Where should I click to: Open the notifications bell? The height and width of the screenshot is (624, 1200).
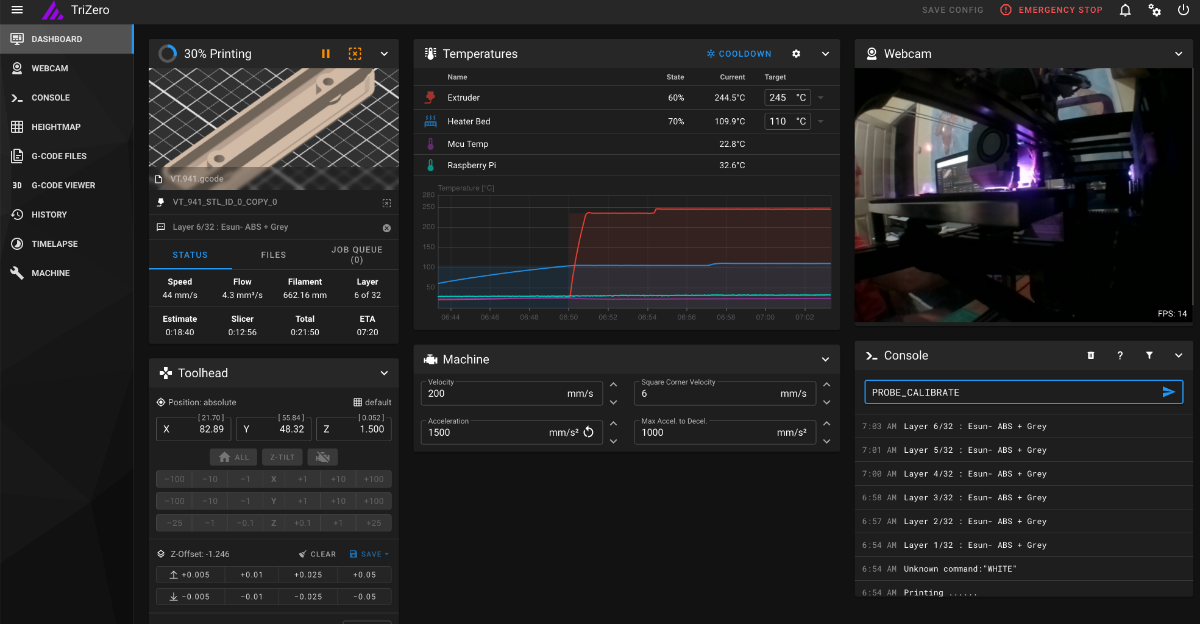1126,10
